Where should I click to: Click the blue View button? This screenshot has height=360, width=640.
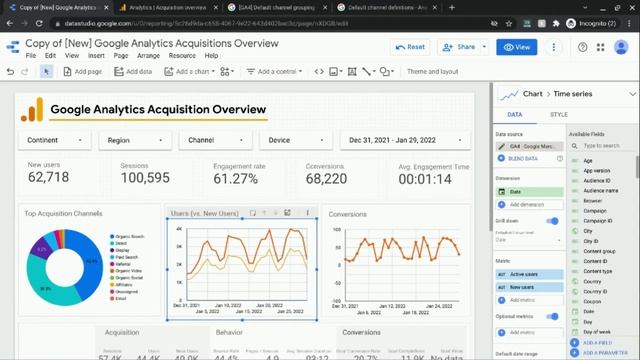click(x=517, y=47)
